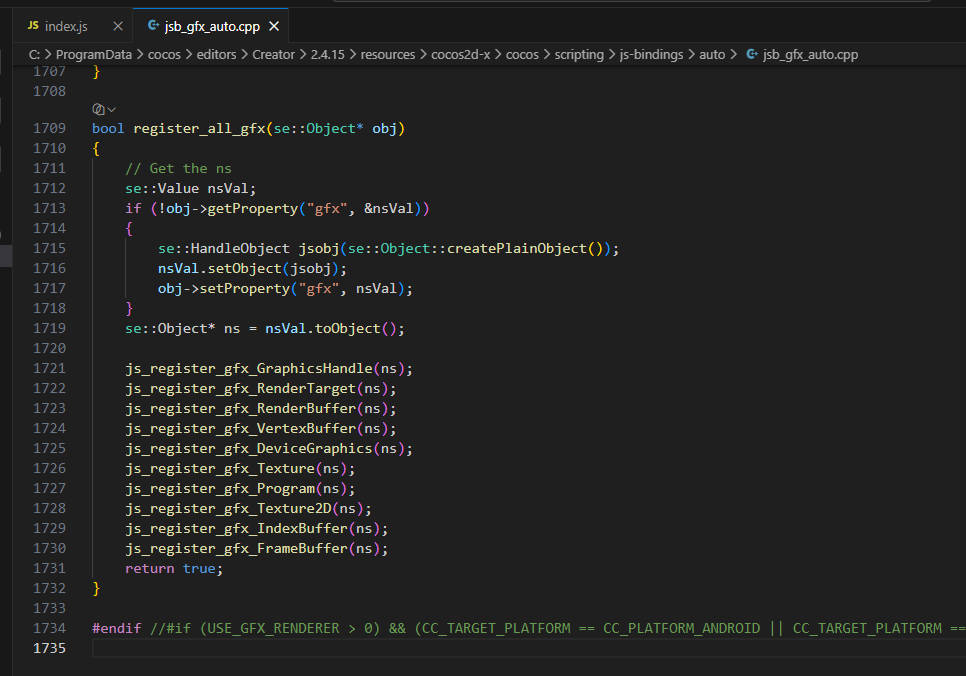Click the C++ icon in the breadcrumb path

coord(752,54)
